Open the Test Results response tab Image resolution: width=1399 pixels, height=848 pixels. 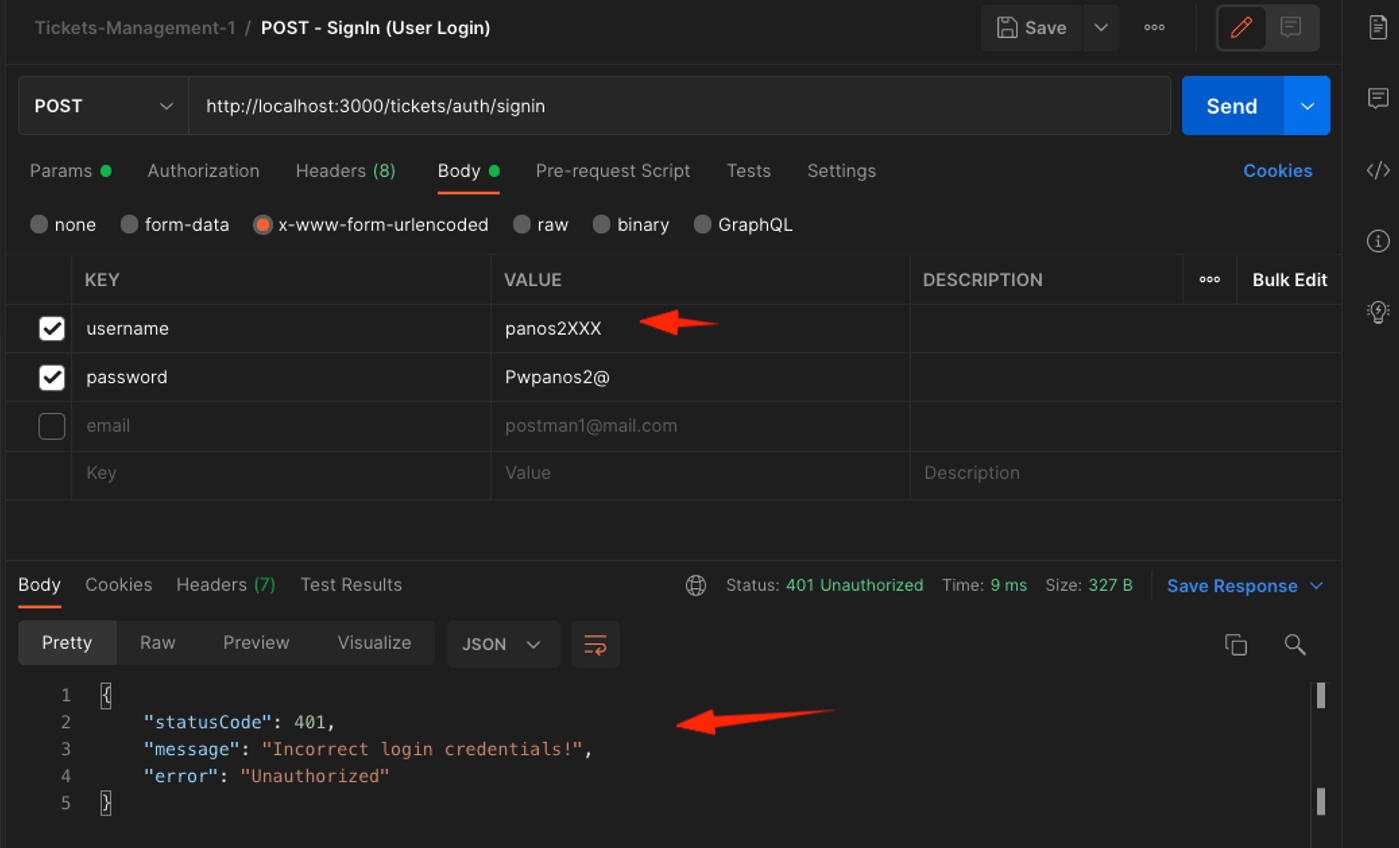point(351,584)
